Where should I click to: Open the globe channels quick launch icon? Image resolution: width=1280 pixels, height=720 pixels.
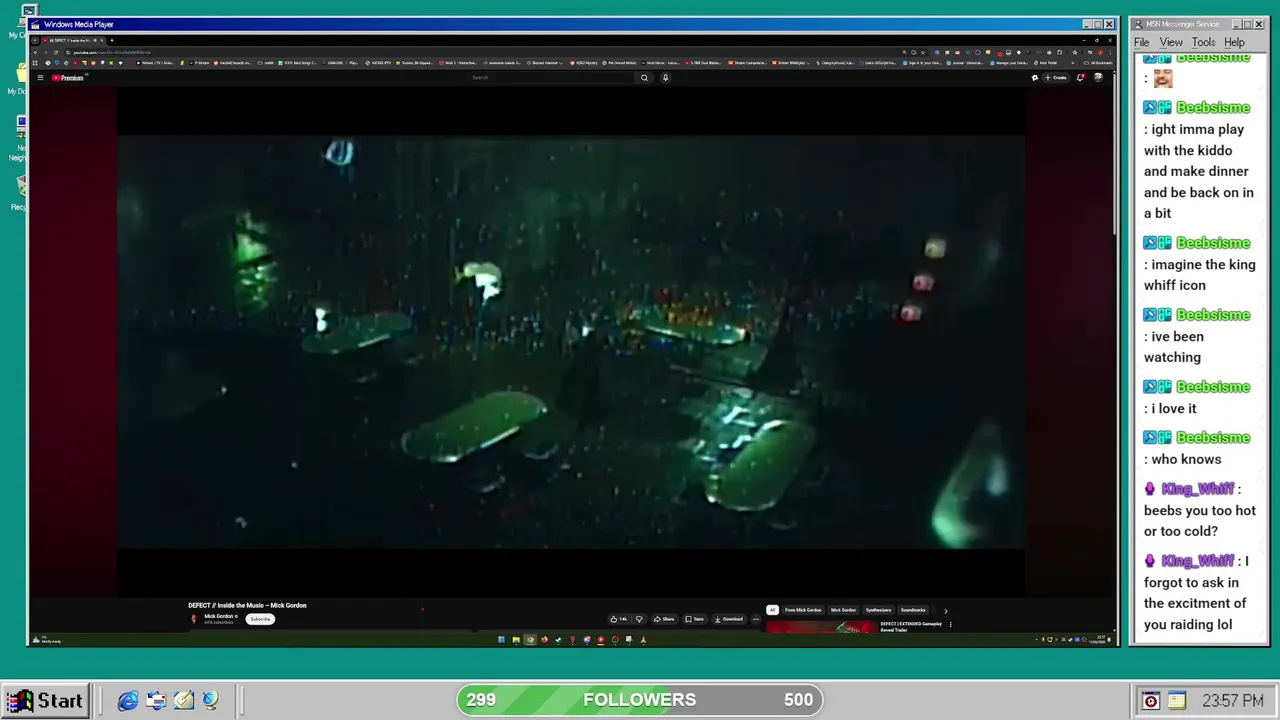point(210,701)
